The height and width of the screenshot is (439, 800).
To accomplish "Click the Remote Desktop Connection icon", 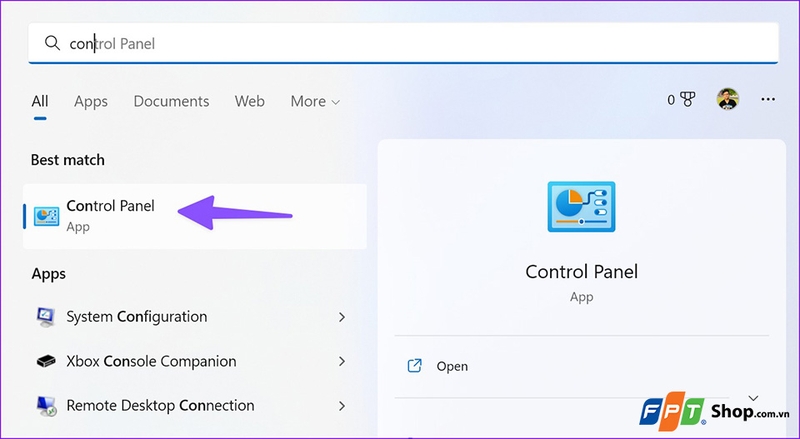I will coord(46,406).
